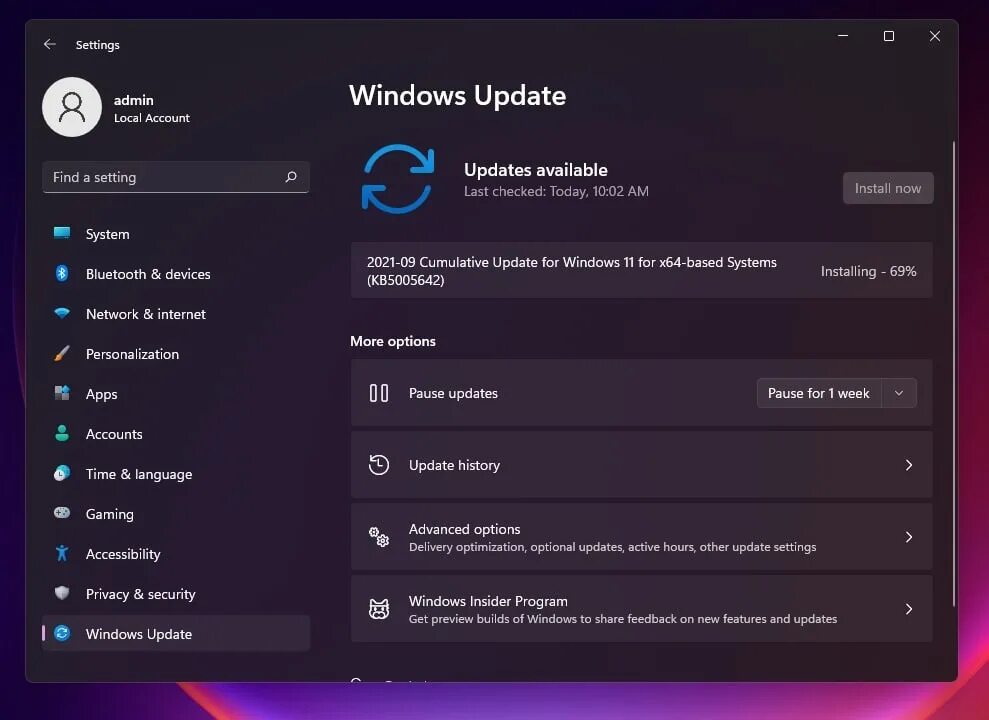This screenshot has width=989, height=720.
Task: Click the Updates available heading
Action: tap(535, 170)
